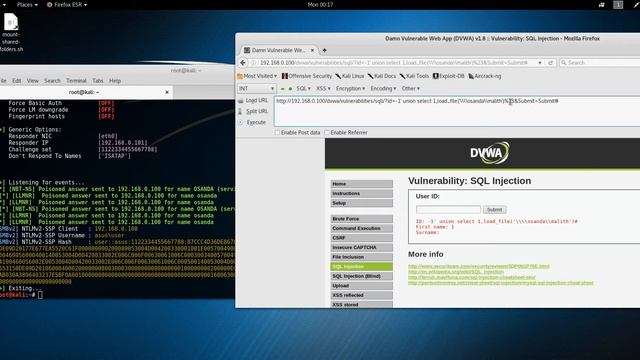This screenshot has height=360, width=640.
Task: Open CSRF vulnerability page
Action: (361, 238)
